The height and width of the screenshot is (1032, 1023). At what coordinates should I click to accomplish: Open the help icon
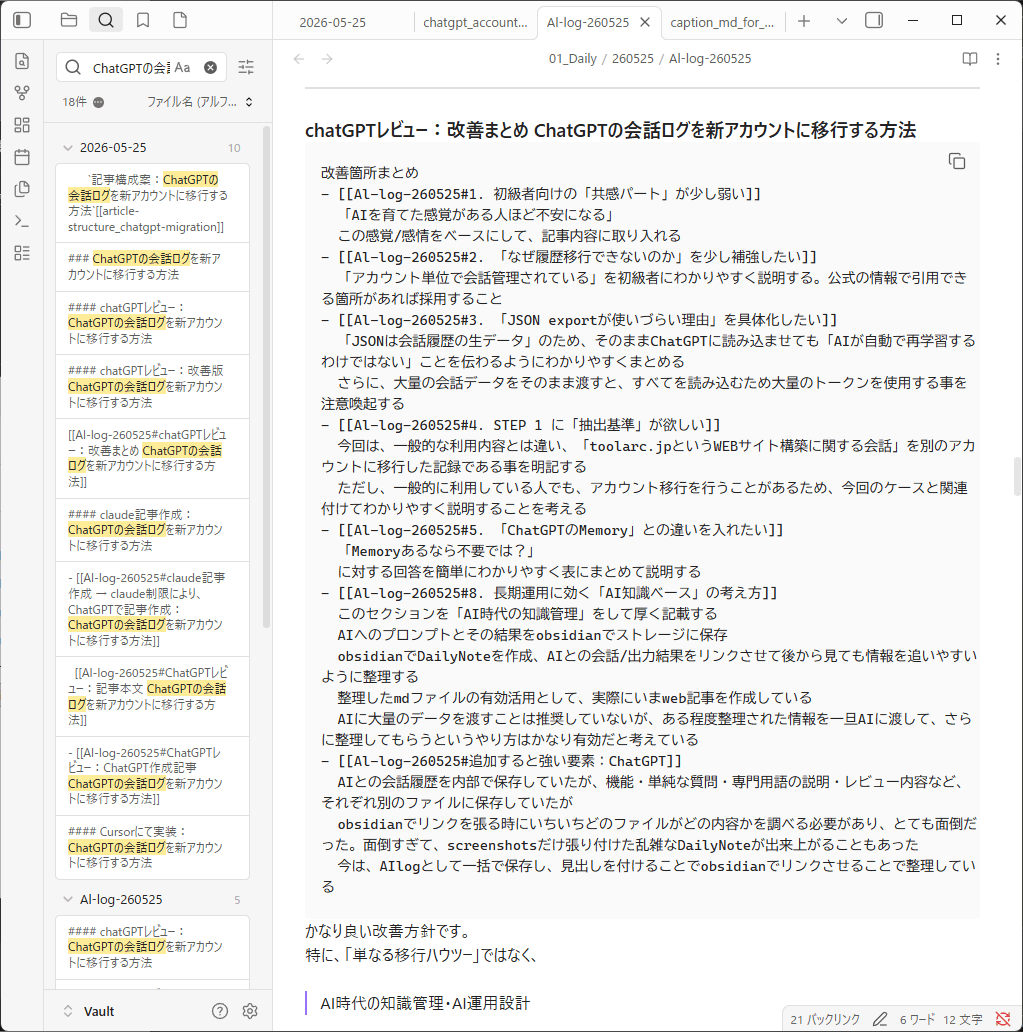coord(220,1011)
